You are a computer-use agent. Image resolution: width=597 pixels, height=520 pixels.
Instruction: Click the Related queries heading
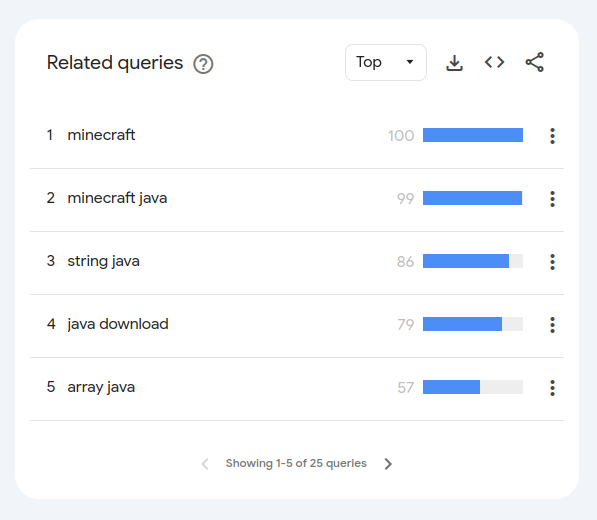[x=115, y=63]
